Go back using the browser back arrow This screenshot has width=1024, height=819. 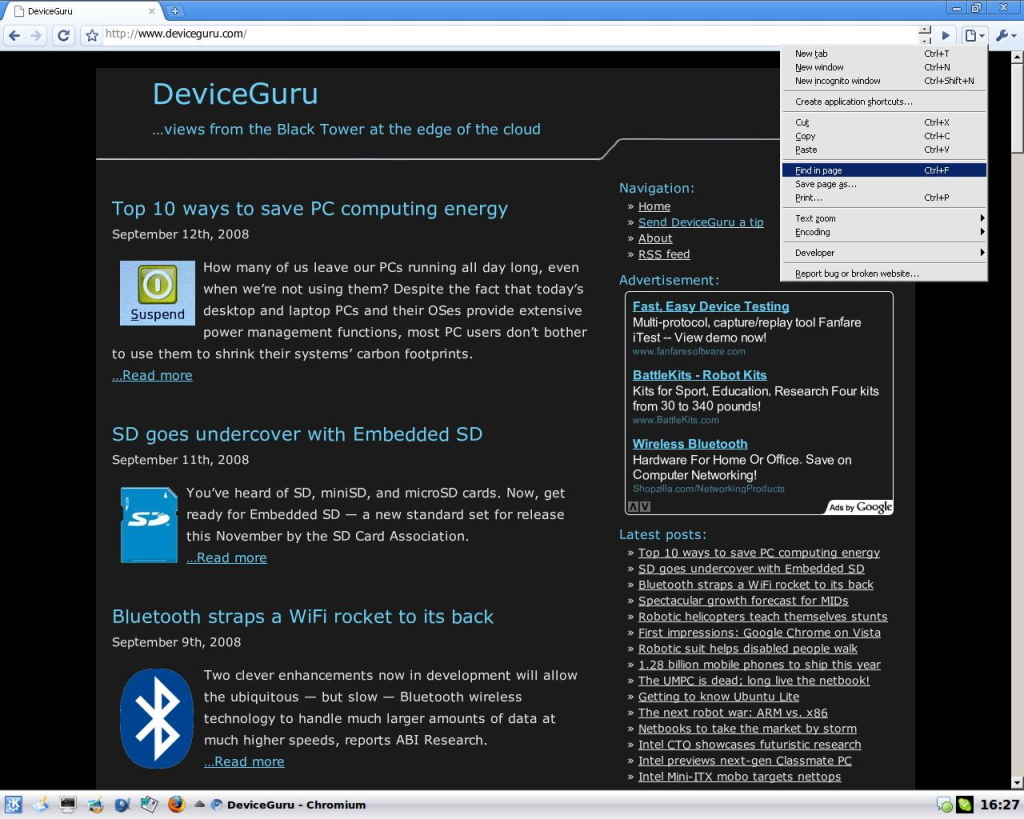tap(14, 35)
